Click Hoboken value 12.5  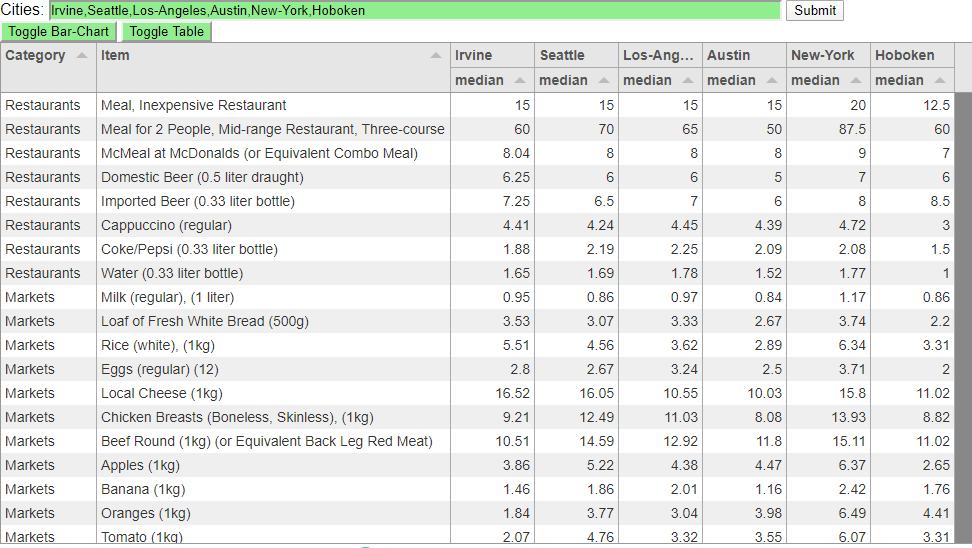[937, 105]
